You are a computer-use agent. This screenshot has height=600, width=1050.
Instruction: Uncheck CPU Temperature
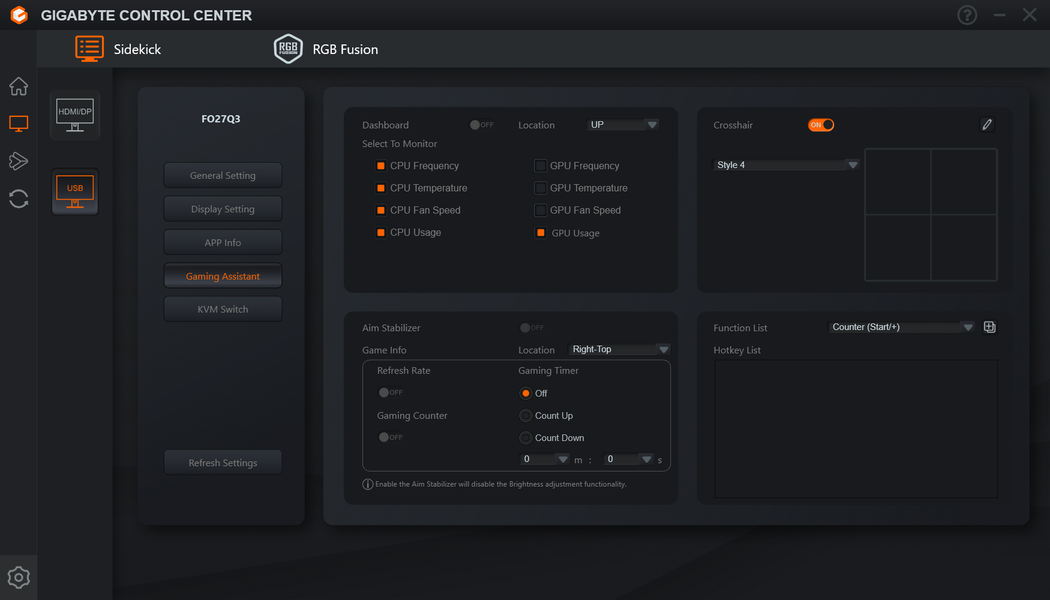380,188
